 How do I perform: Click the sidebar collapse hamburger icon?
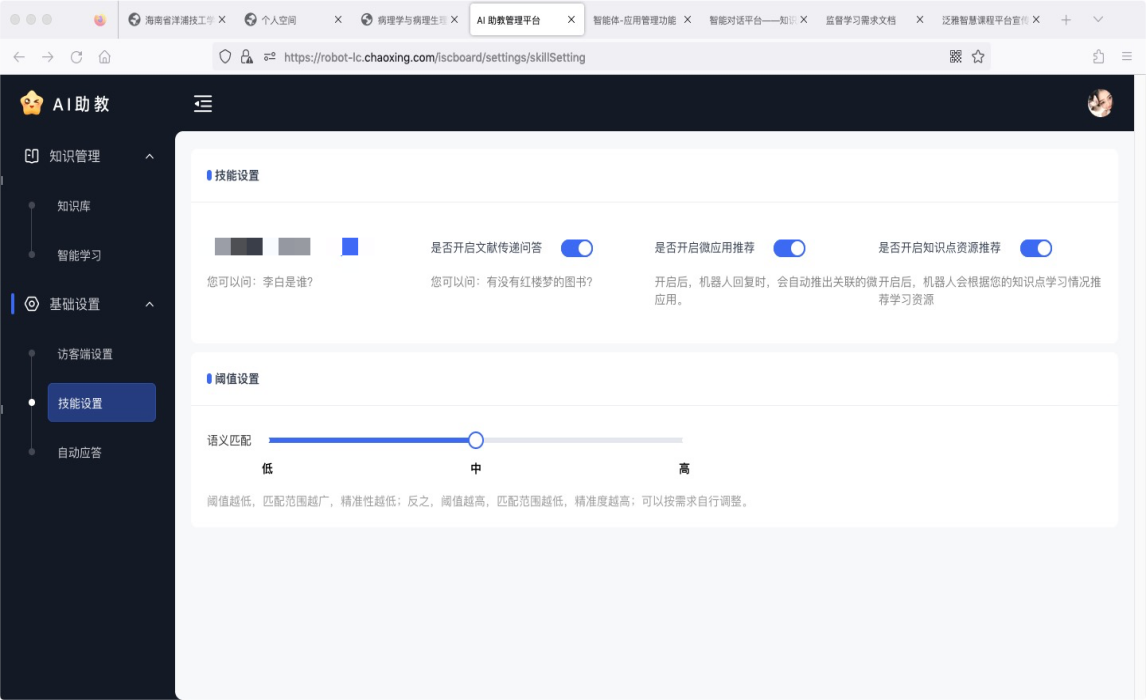pyautogui.click(x=203, y=103)
